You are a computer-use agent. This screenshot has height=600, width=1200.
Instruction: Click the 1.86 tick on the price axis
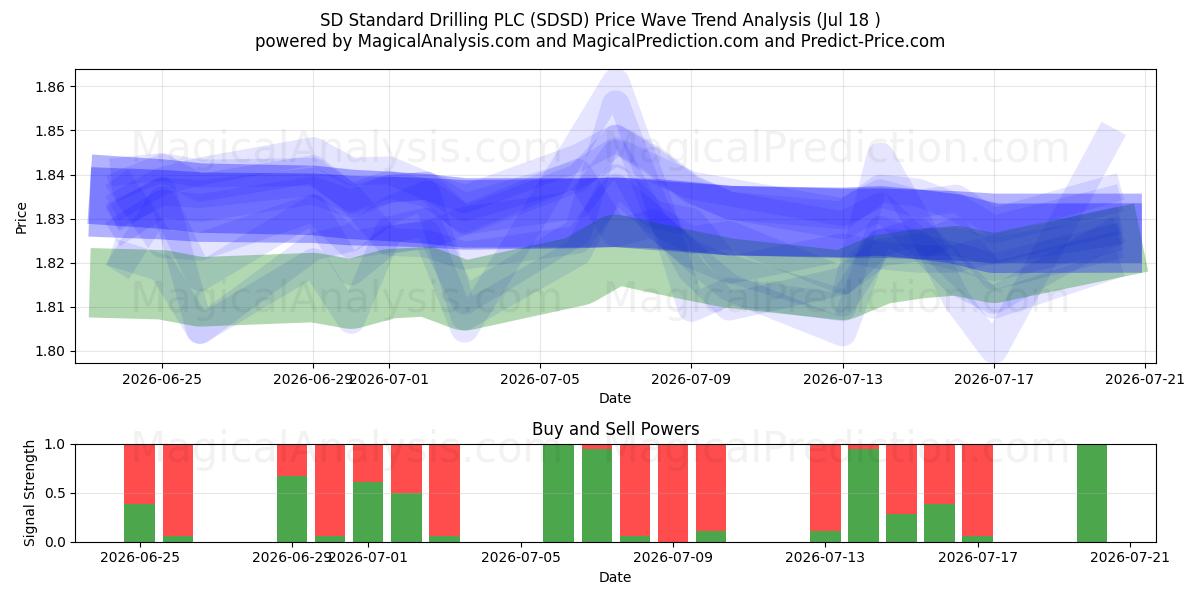click(x=50, y=87)
